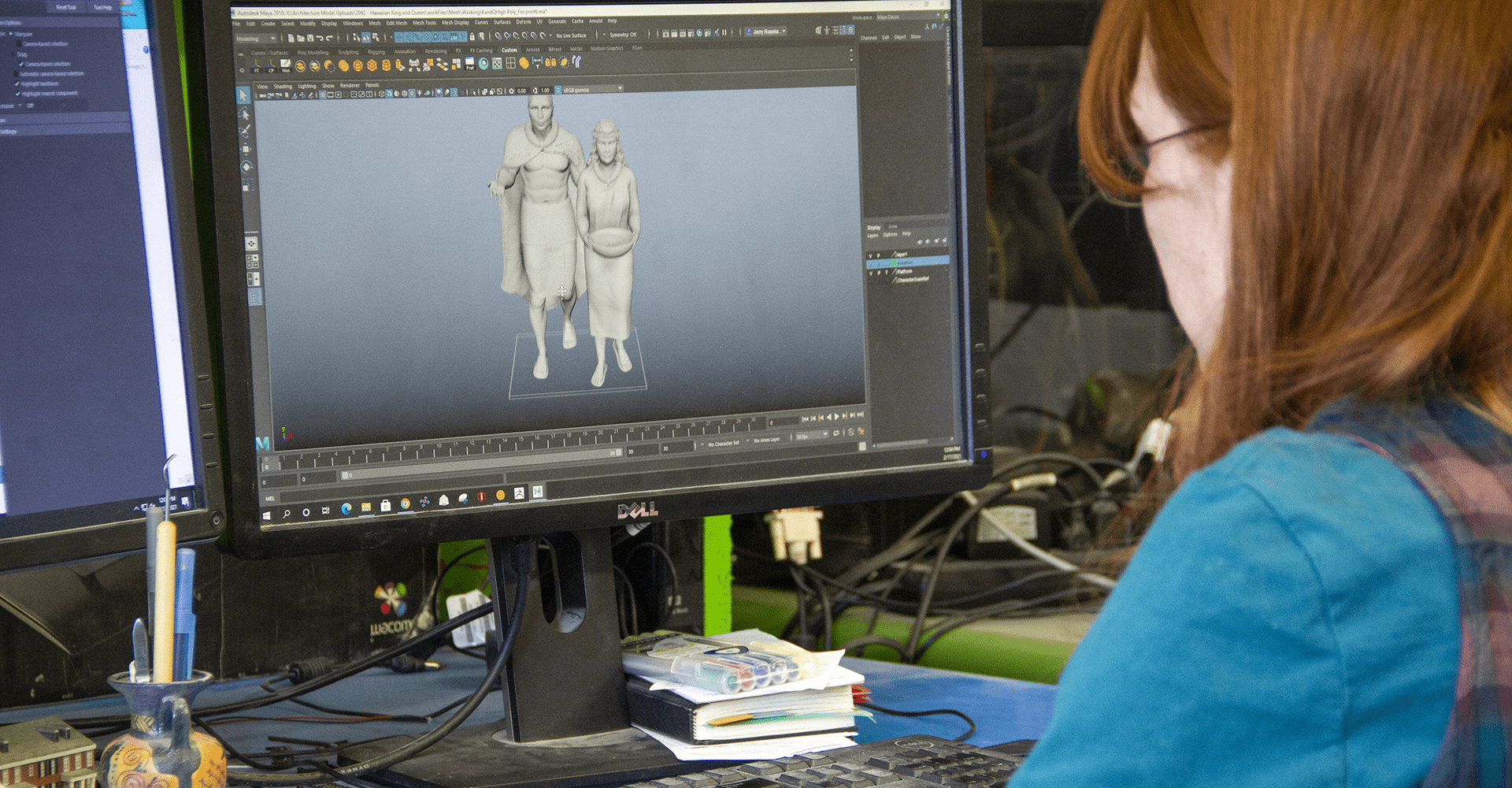Screen dimensions: 1512x788
Task: Click the FT shelf icon
Action: pos(257,65)
